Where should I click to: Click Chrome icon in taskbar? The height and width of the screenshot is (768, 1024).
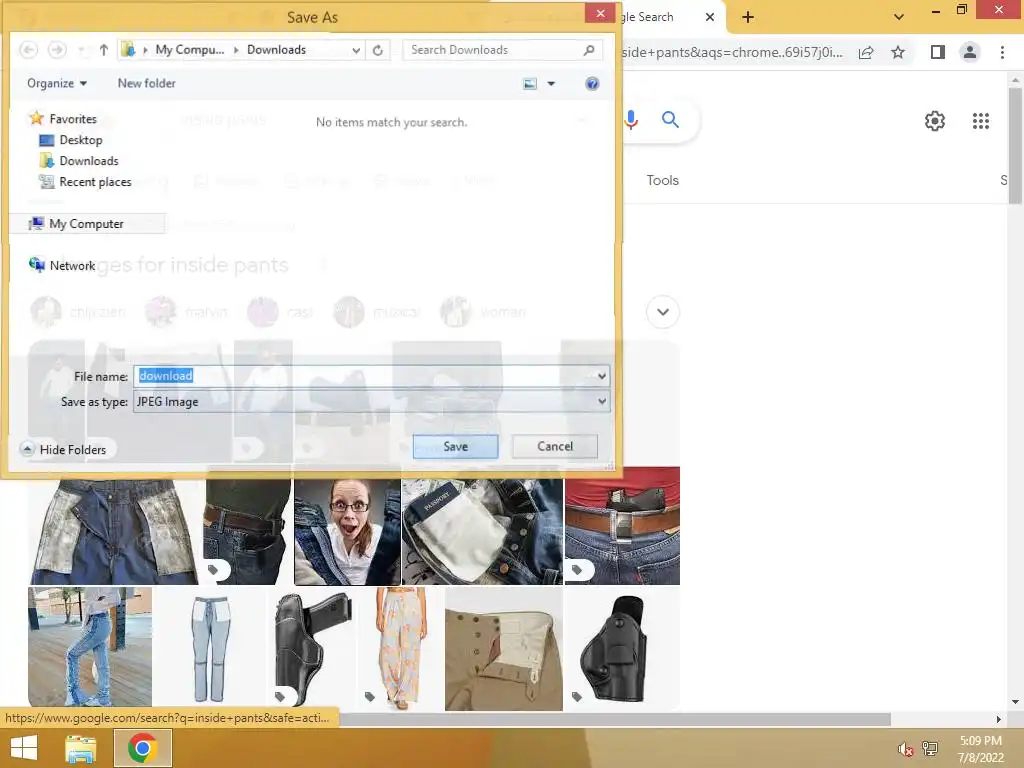[x=142, y=748]
